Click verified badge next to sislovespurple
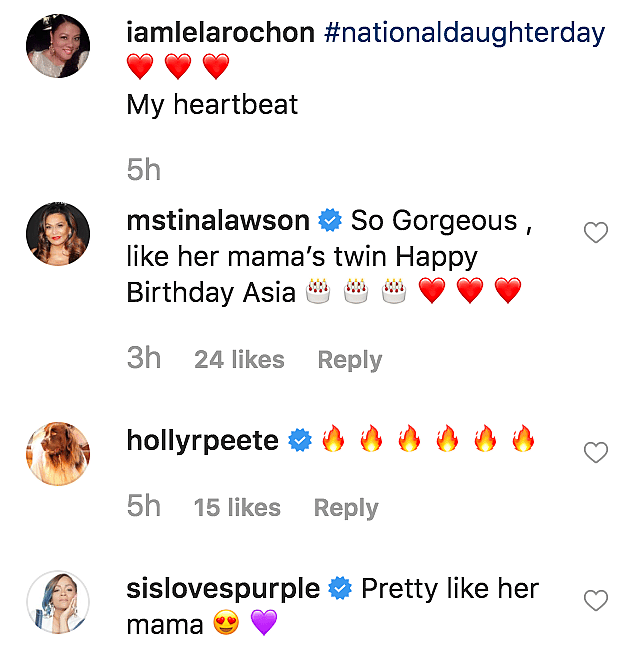 point(340,589)
